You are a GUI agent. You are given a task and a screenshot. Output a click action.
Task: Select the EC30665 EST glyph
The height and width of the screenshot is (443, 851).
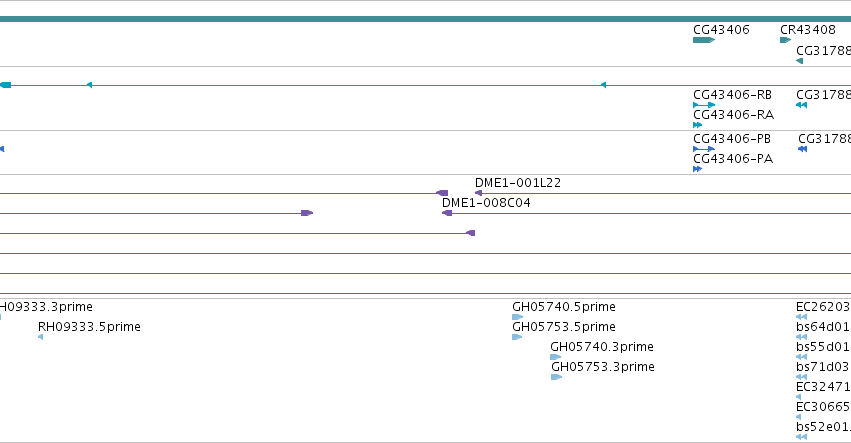[798, 417]
